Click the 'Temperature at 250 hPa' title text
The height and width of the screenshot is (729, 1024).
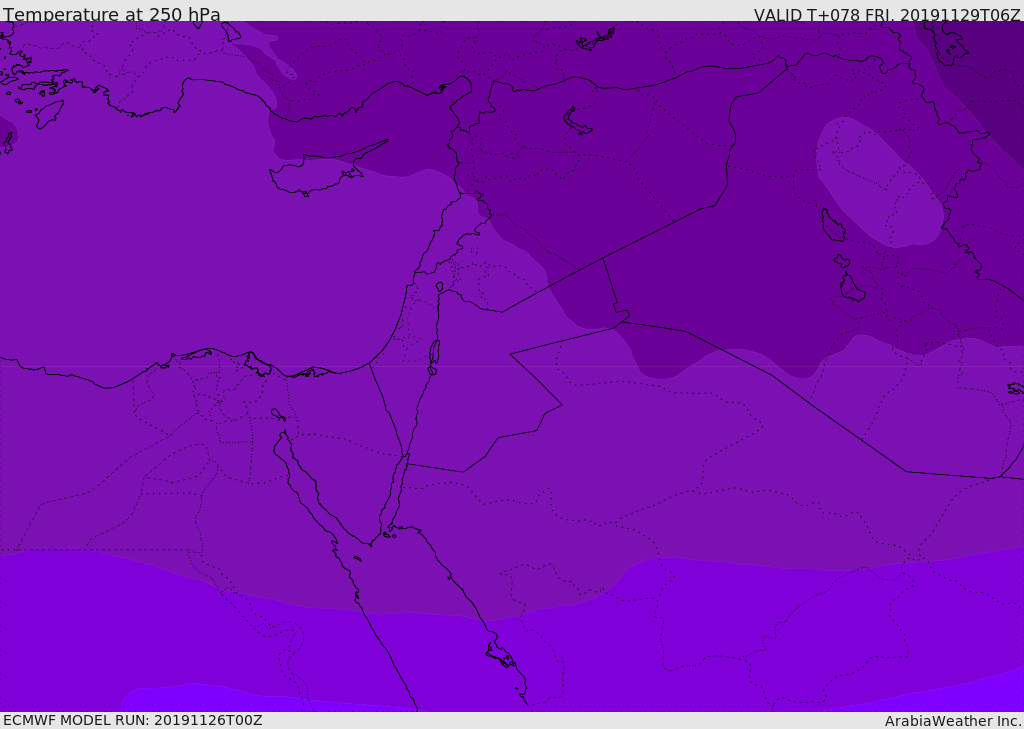coord(112,14)
